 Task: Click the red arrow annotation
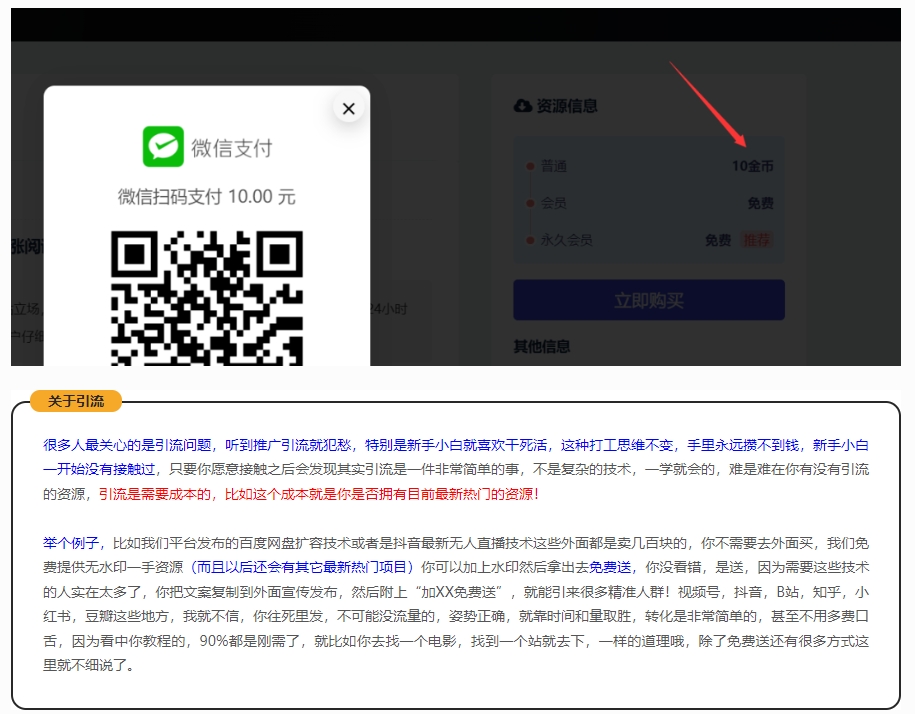tap(706, 101)
